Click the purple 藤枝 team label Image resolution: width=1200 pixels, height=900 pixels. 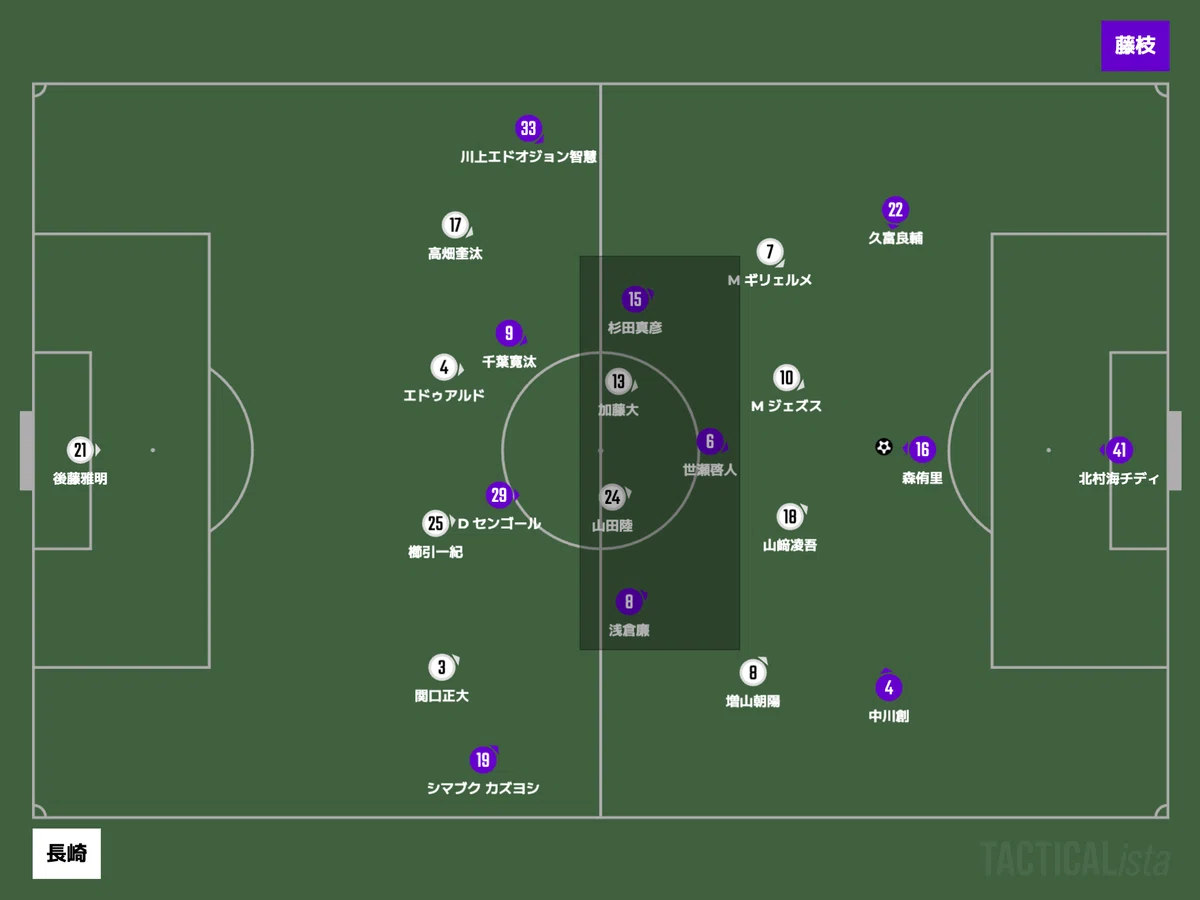click(1135, 46)
